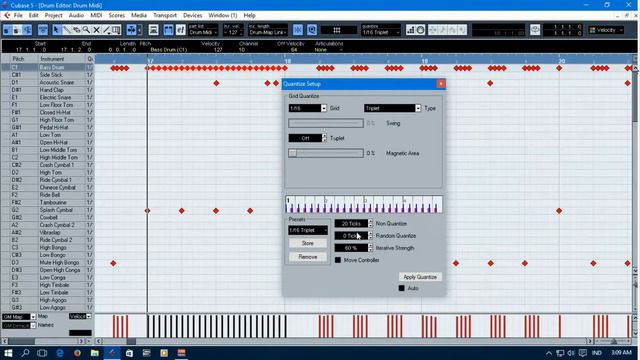Screen dimensions: 640x360
Task: Toggle the Autoscroll button
Action: (131, 30)
